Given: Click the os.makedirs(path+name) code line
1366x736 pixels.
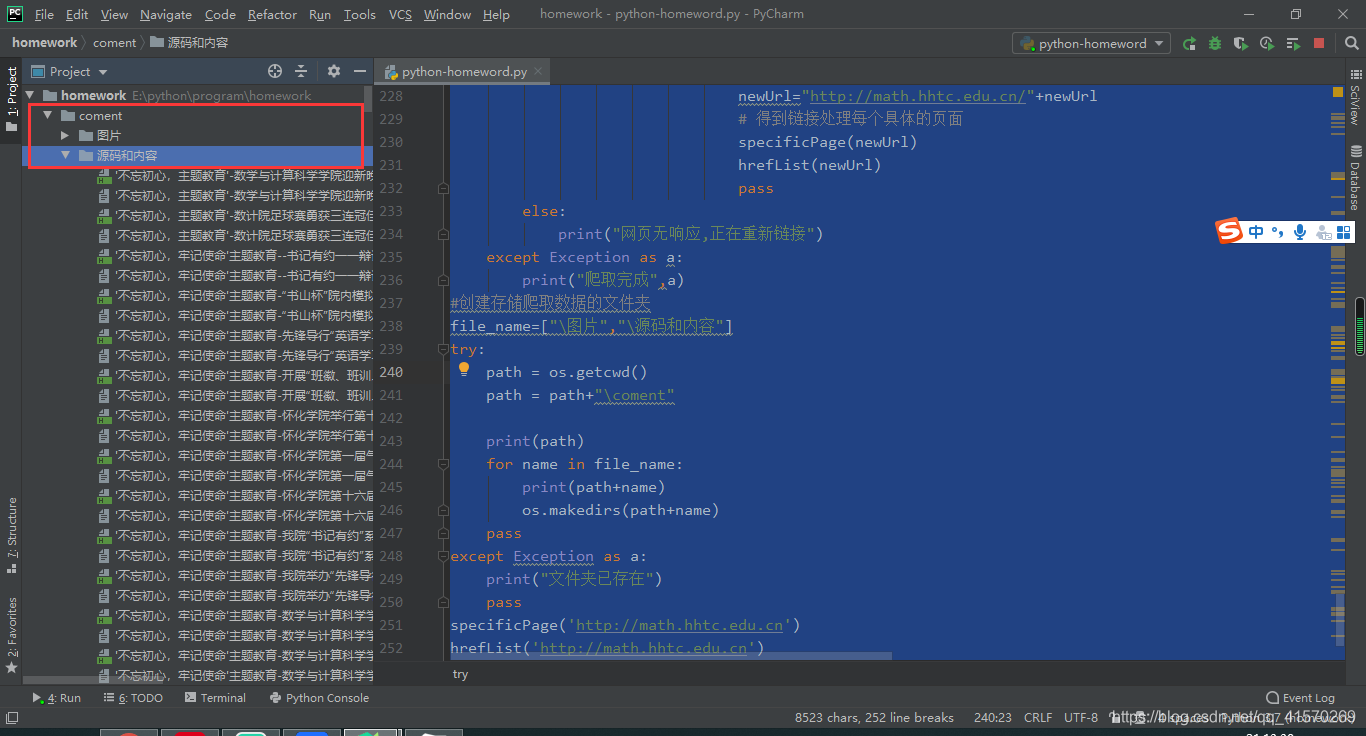Looking at the screenshot, I should 620,510.
